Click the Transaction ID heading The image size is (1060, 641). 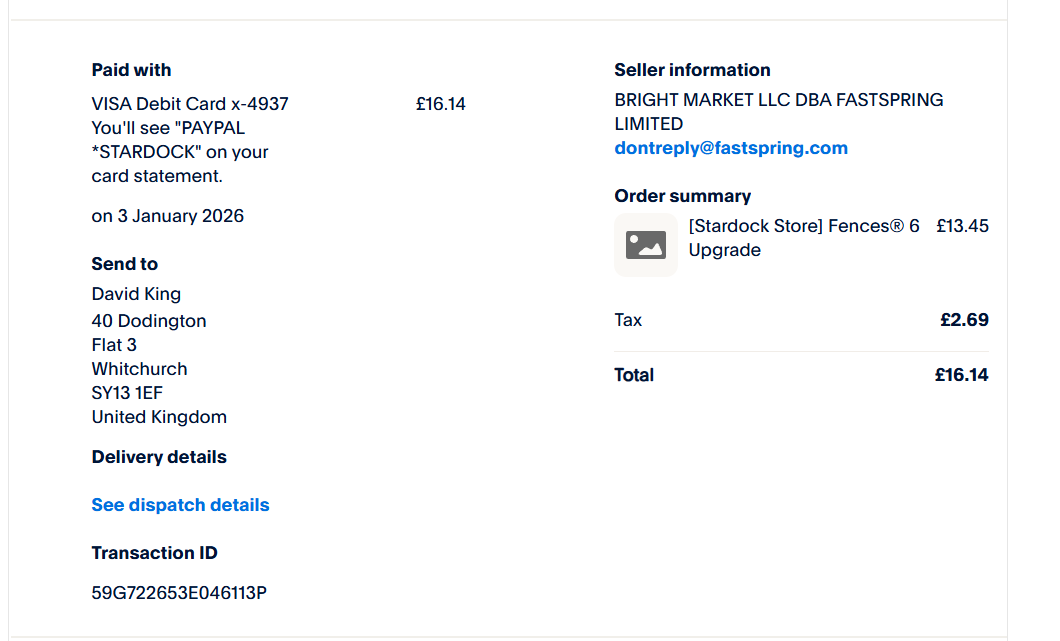[154, 553]
